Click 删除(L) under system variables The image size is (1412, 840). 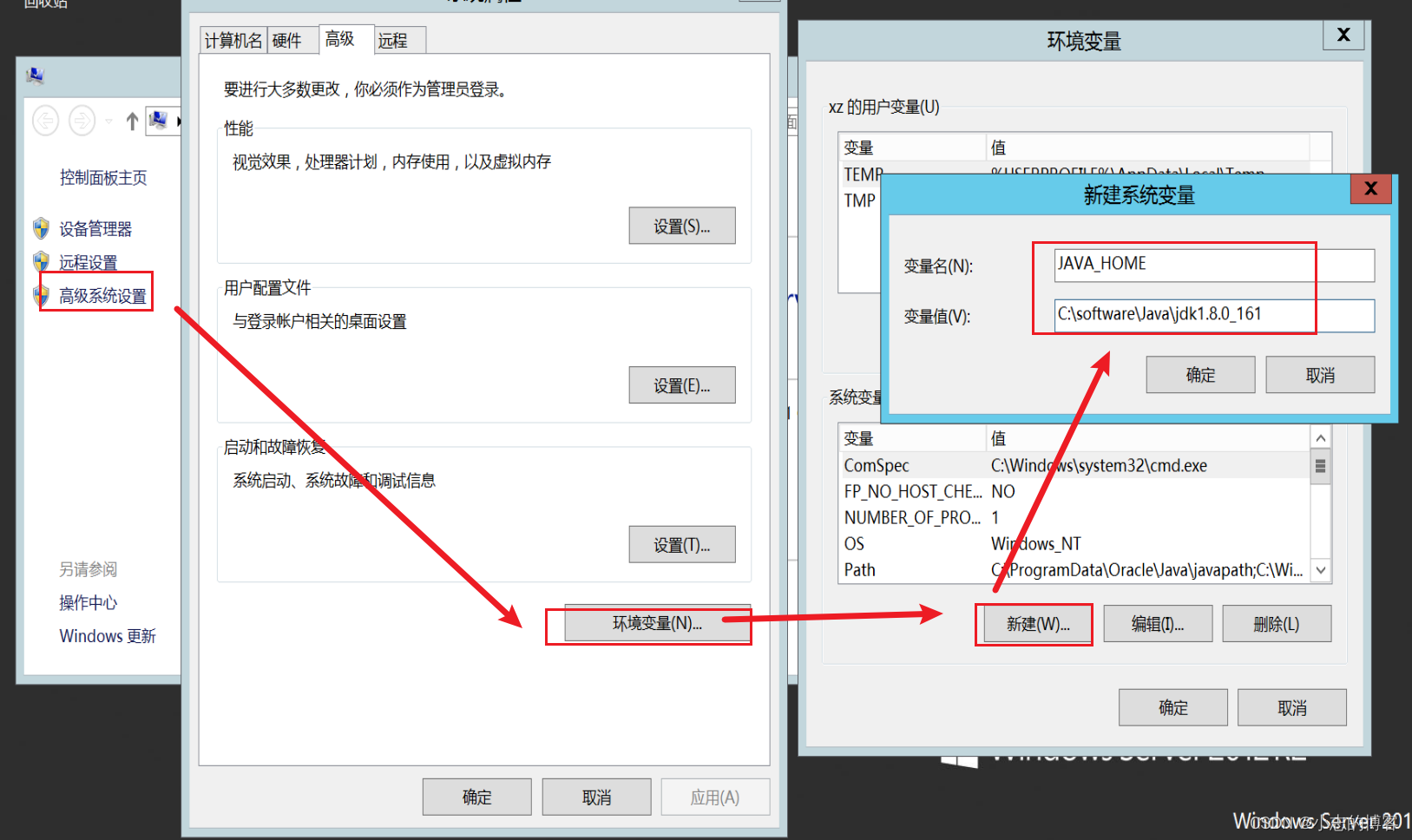1277,624
